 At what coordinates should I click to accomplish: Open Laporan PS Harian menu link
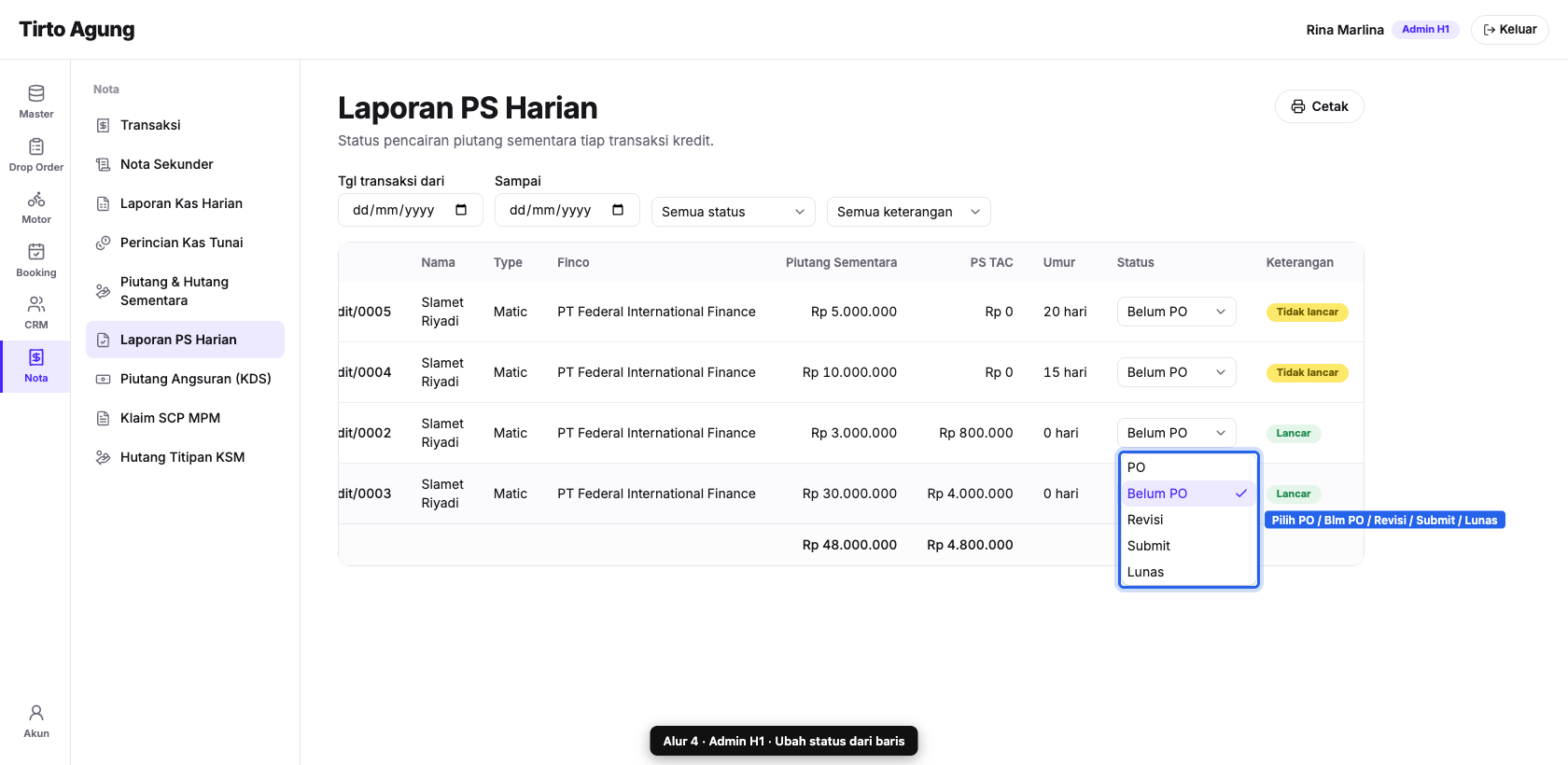[x=185, y=340]
